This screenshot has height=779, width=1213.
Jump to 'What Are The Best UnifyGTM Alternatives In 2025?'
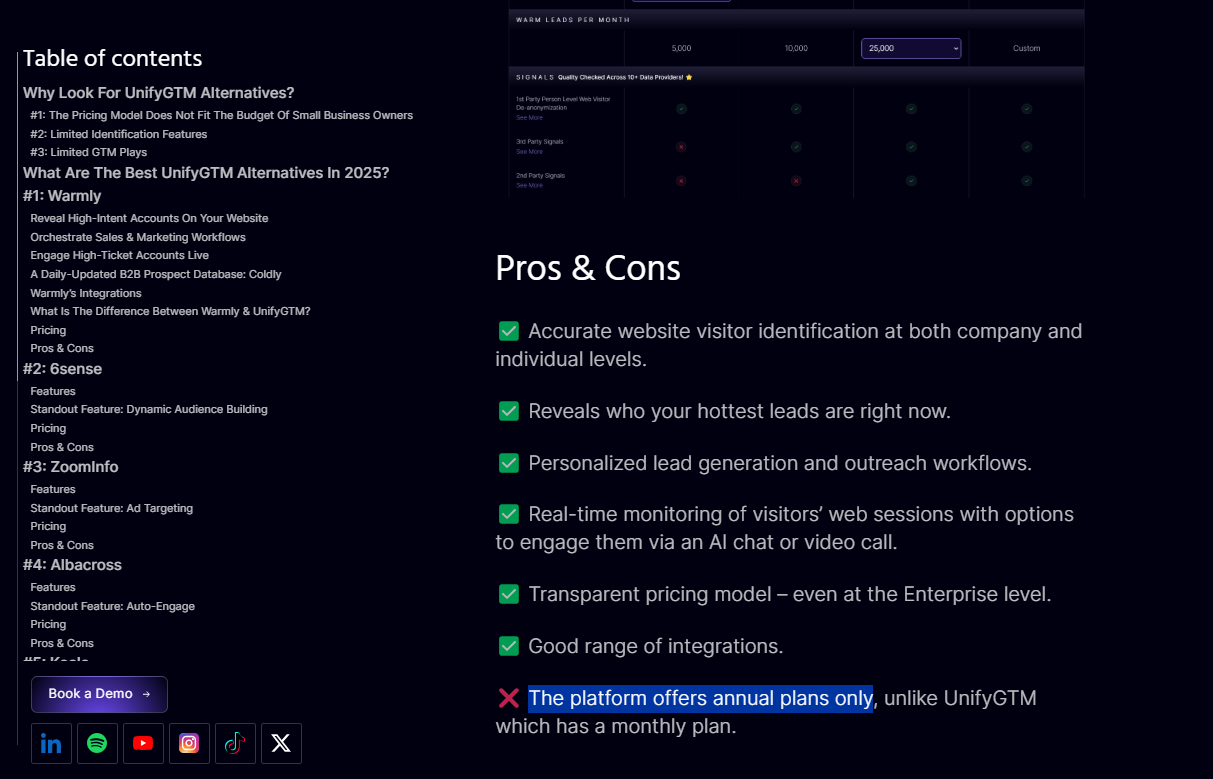[x=206, y=173]
